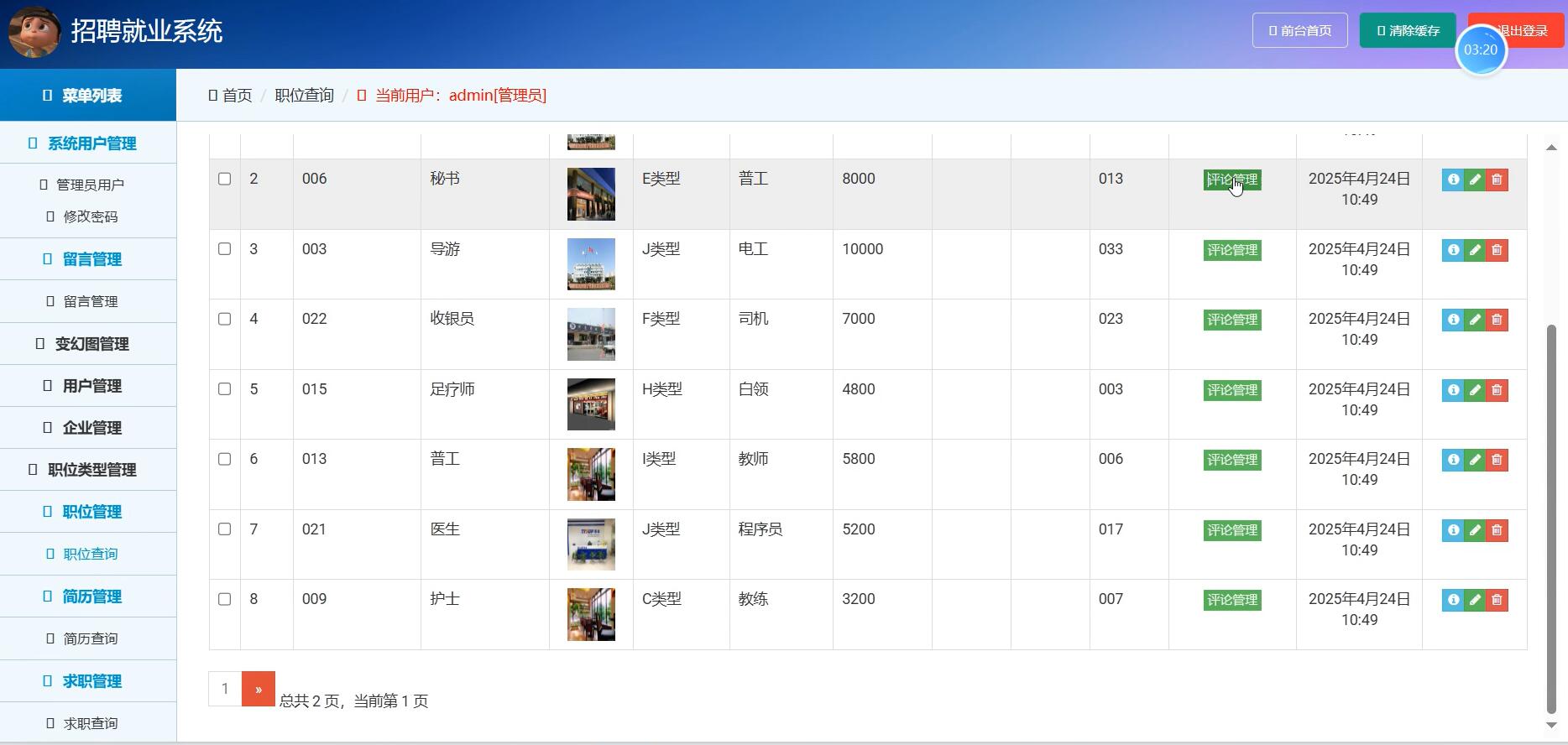Image resolution: width=1568 pixels, height=745 pixels.
Task: Edit the 秘书 job row
Action: pos(1475,180)
